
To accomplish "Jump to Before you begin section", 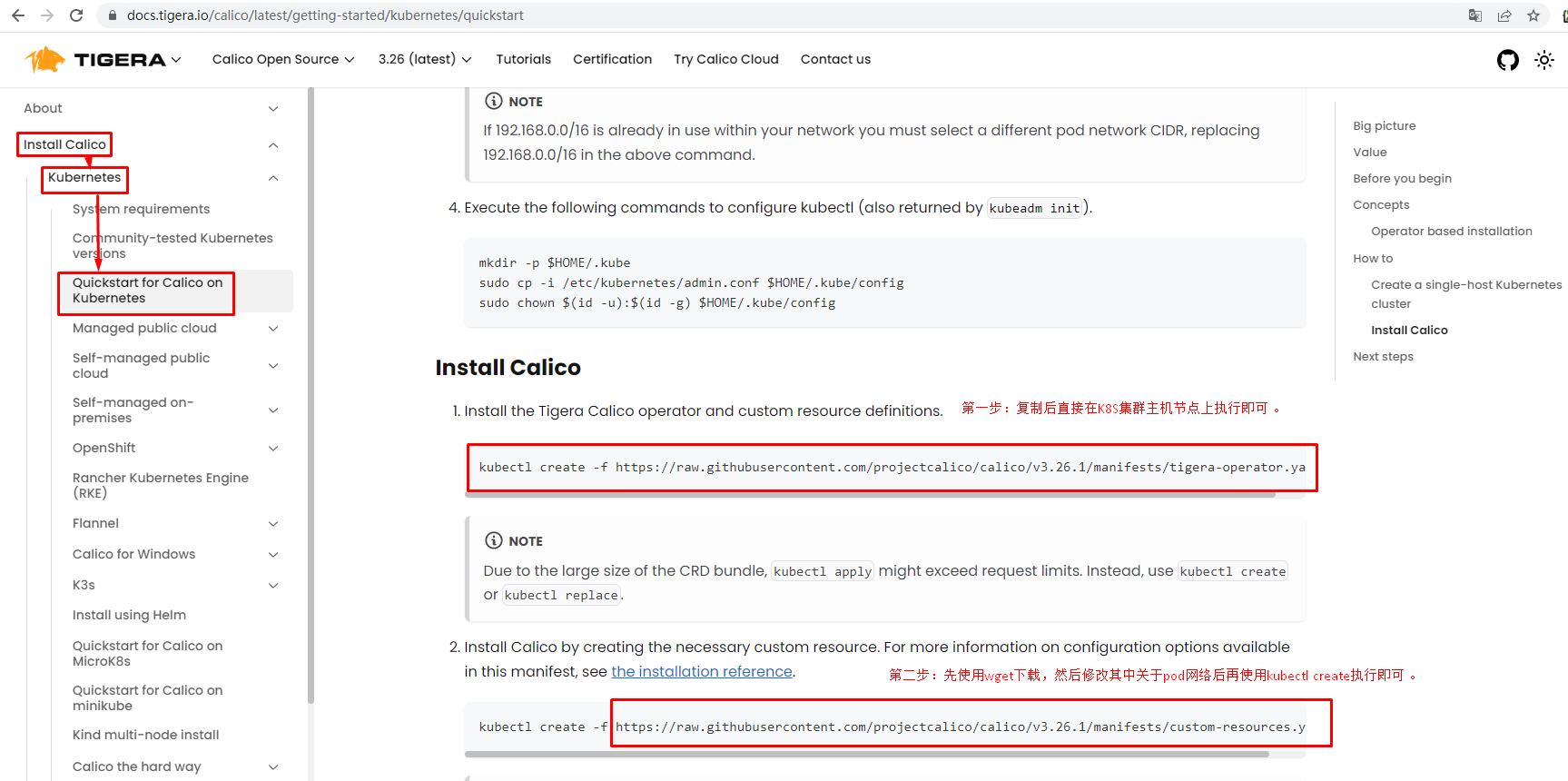I will pyautogui.click(x=1402, y=179).
